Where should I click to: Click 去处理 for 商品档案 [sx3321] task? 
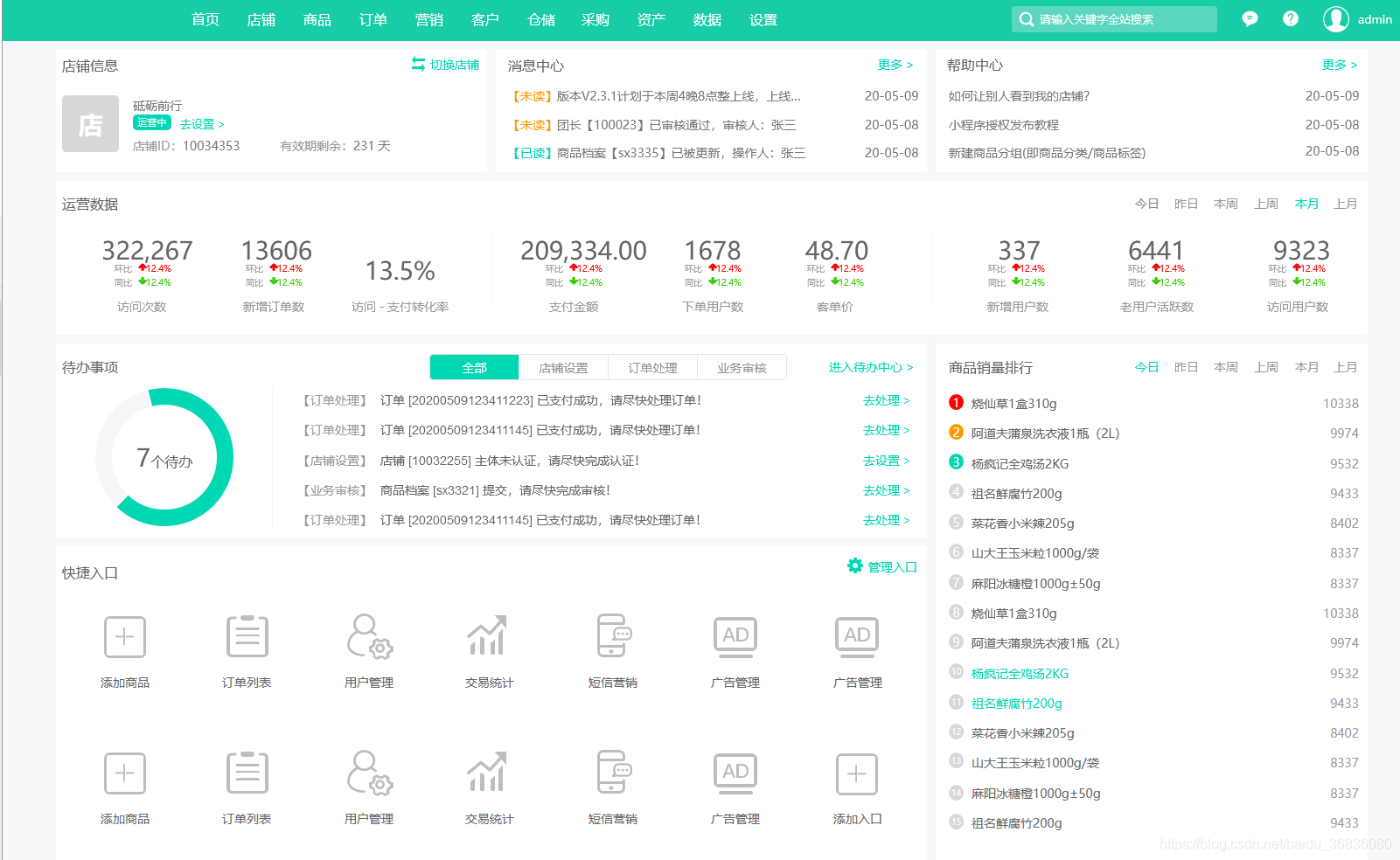pyautogui.click(x=887, y=490)
